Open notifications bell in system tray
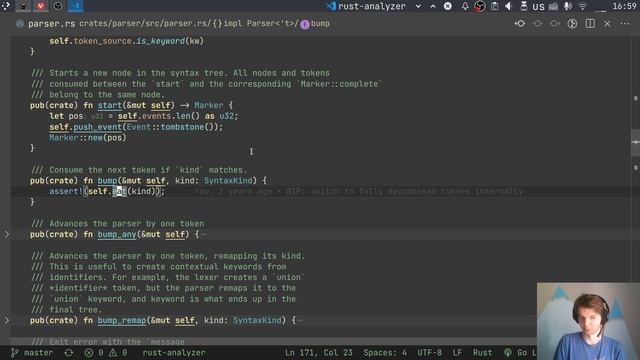640x360 pixels. (465, 6)
